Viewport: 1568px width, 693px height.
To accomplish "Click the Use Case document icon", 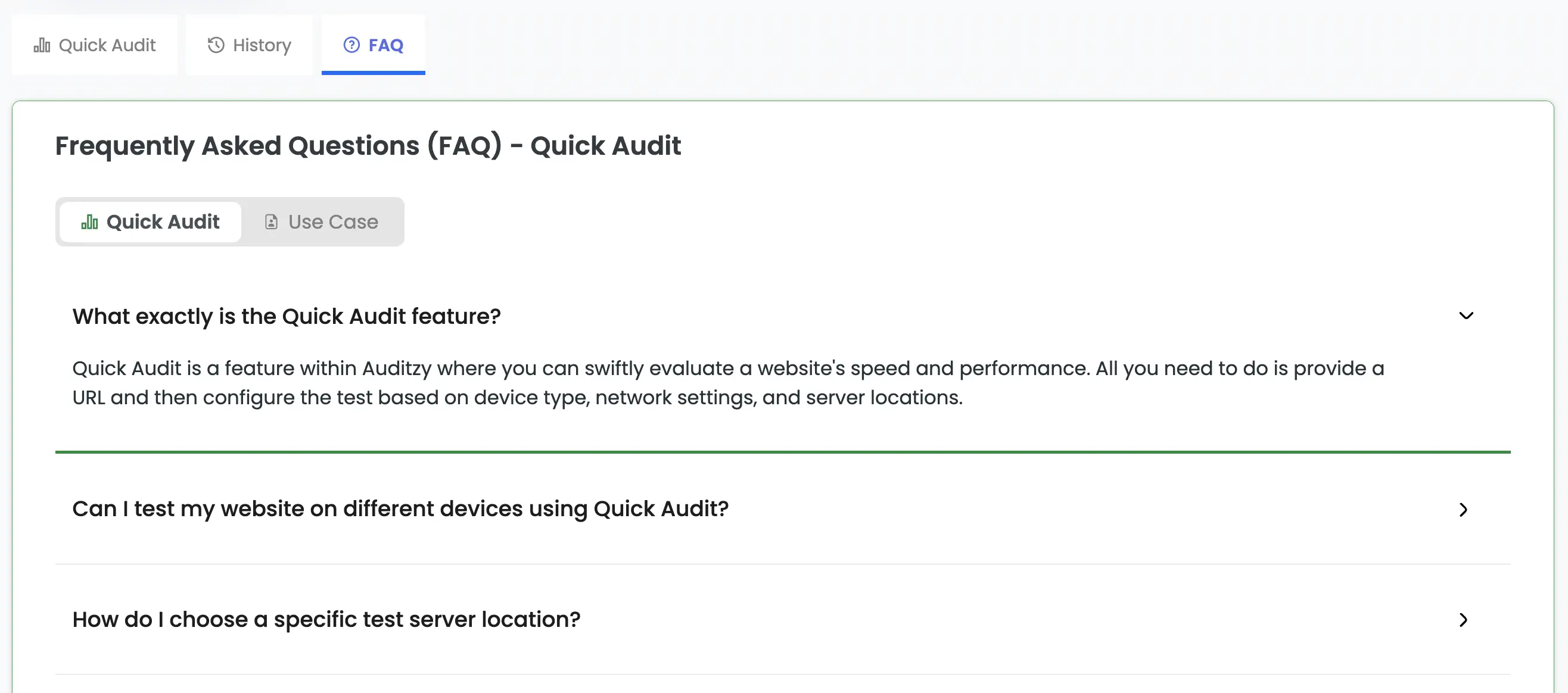I will [x=272, y=222].
